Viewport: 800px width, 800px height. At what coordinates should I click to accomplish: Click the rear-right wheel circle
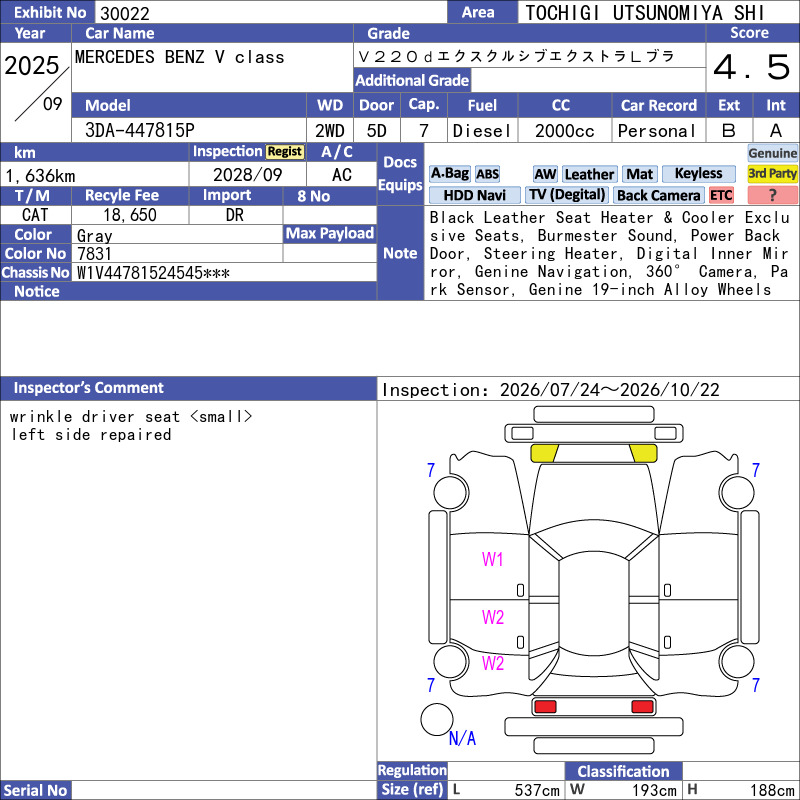[x=737, y=662]
